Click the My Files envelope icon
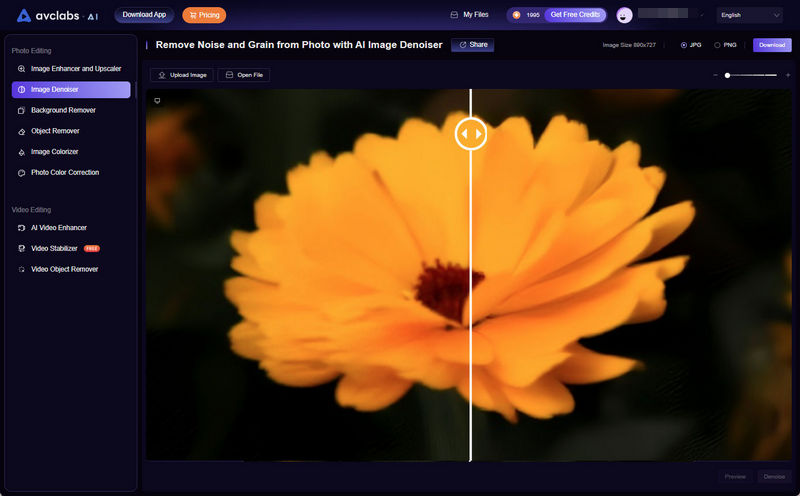 tap(455, 15)
